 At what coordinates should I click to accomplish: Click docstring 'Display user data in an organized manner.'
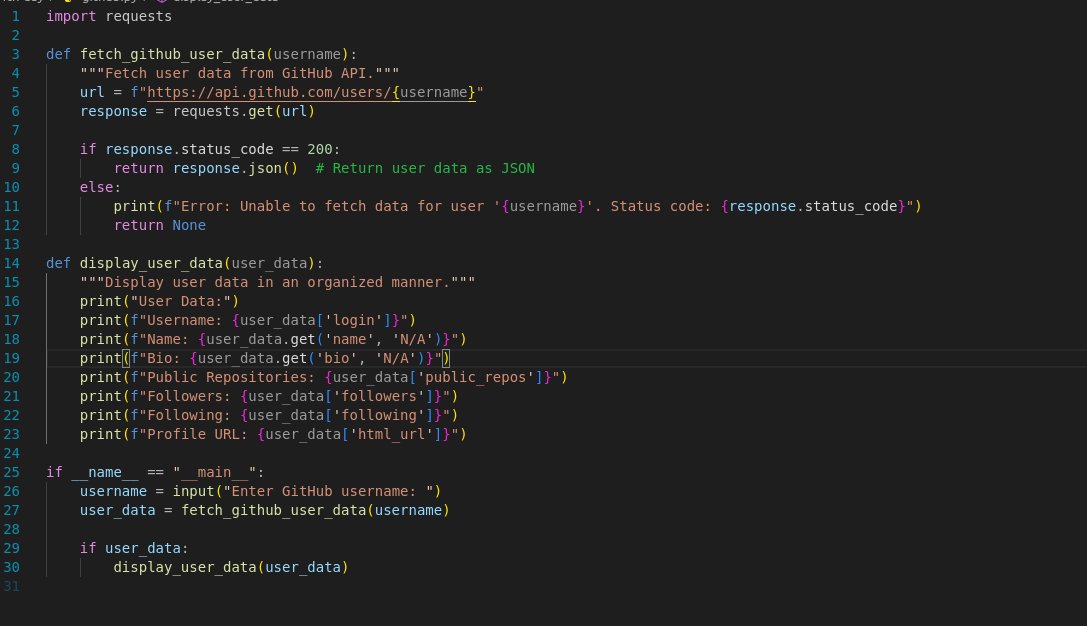pos(277,282)
